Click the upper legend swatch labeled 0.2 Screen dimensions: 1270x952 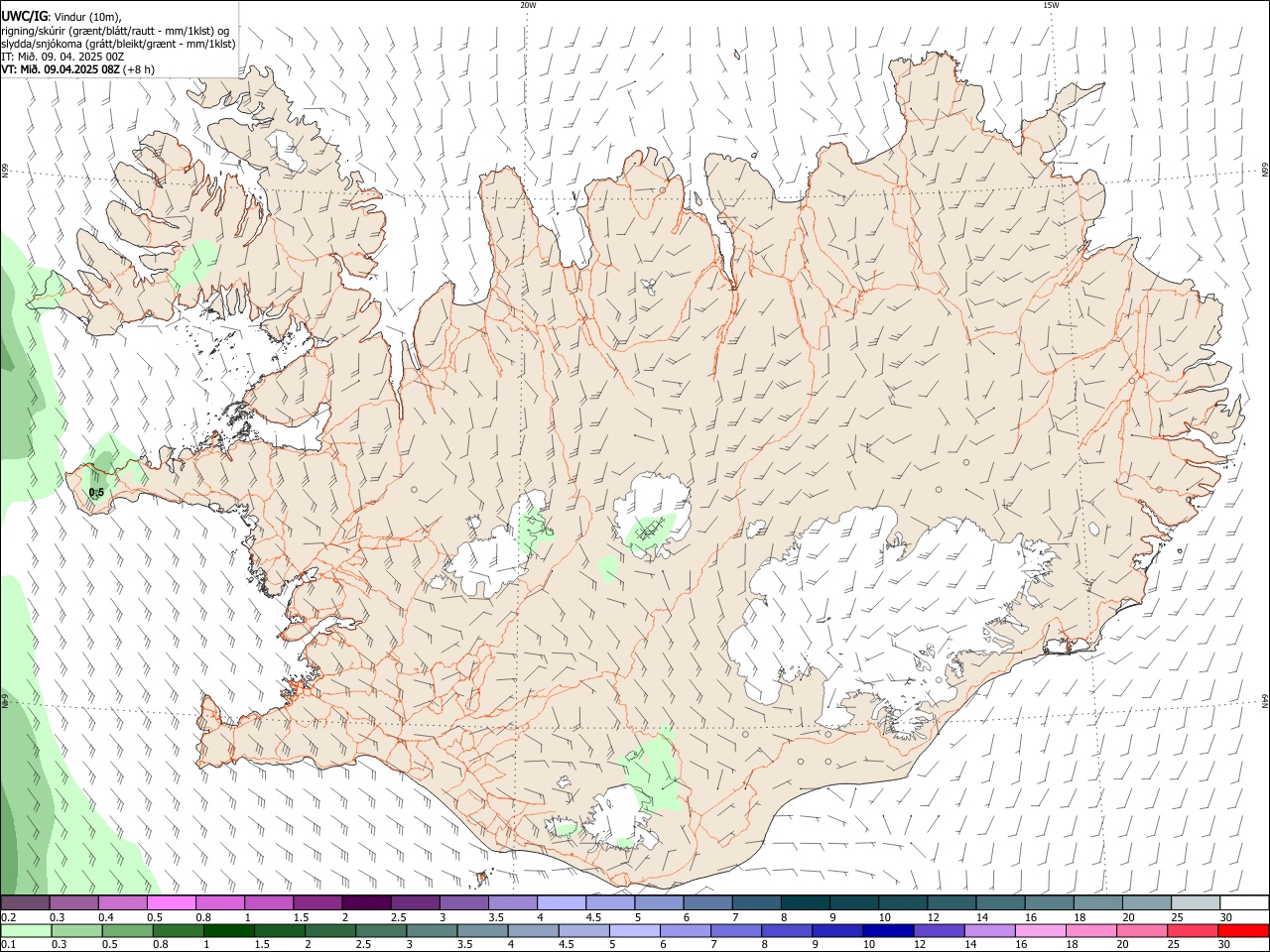[25, 903]
